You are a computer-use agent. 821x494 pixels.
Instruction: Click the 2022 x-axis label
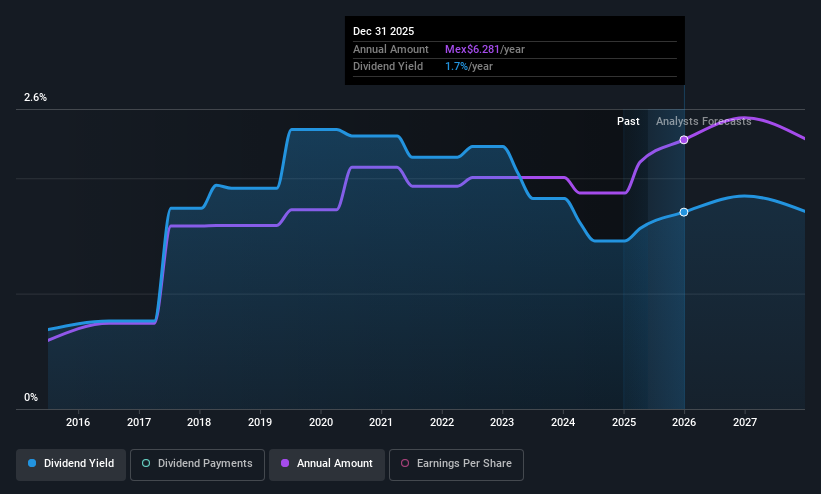coord(442,422)
